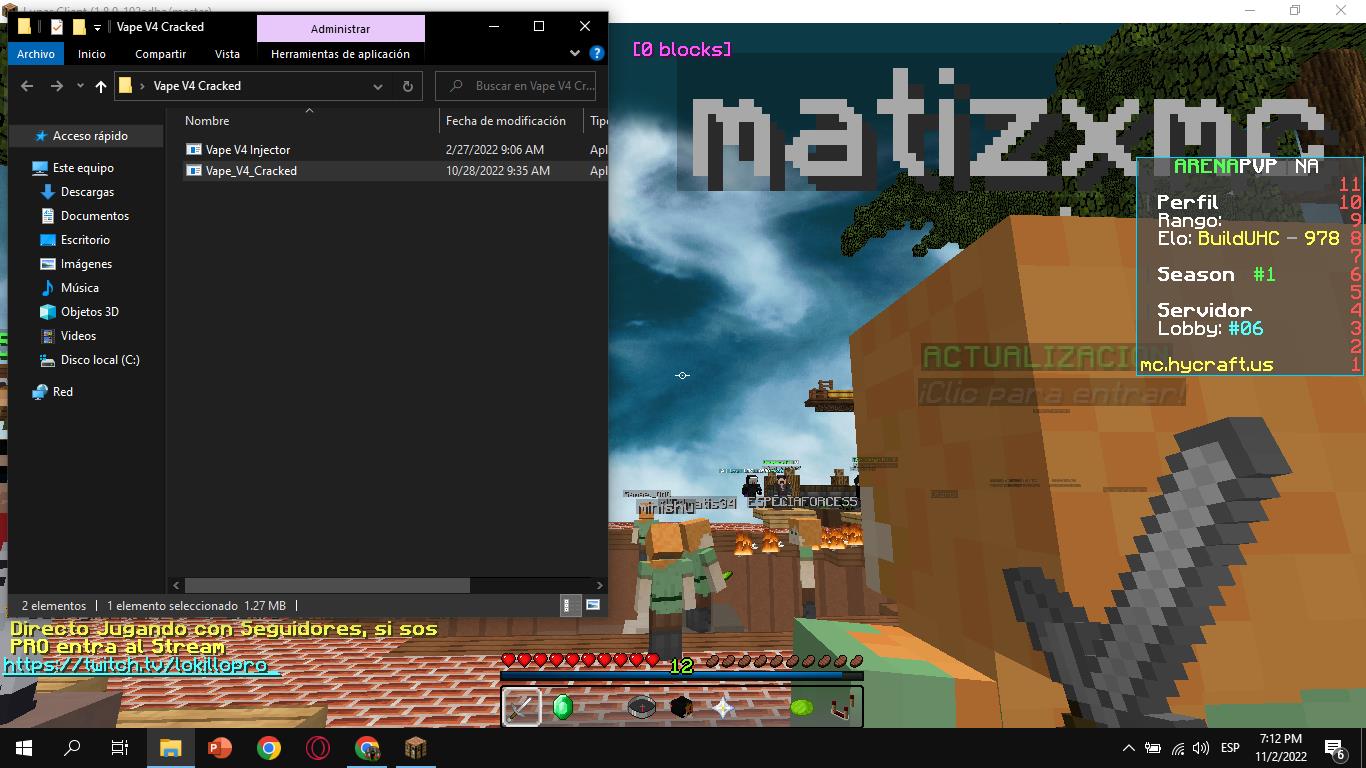This screenshot has width=1366, height=768.
Task: Open the Vista ribbon tab
Action: click(227, 54)
